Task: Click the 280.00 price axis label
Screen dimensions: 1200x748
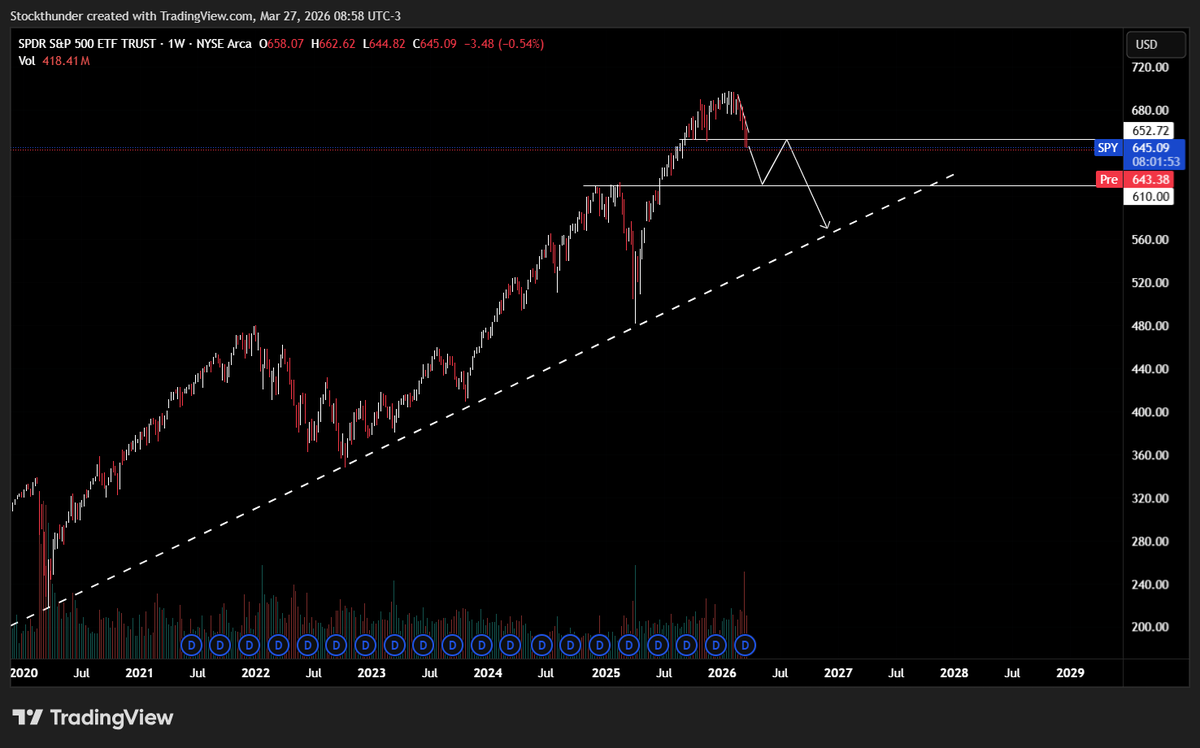Action: point(1150,541)
